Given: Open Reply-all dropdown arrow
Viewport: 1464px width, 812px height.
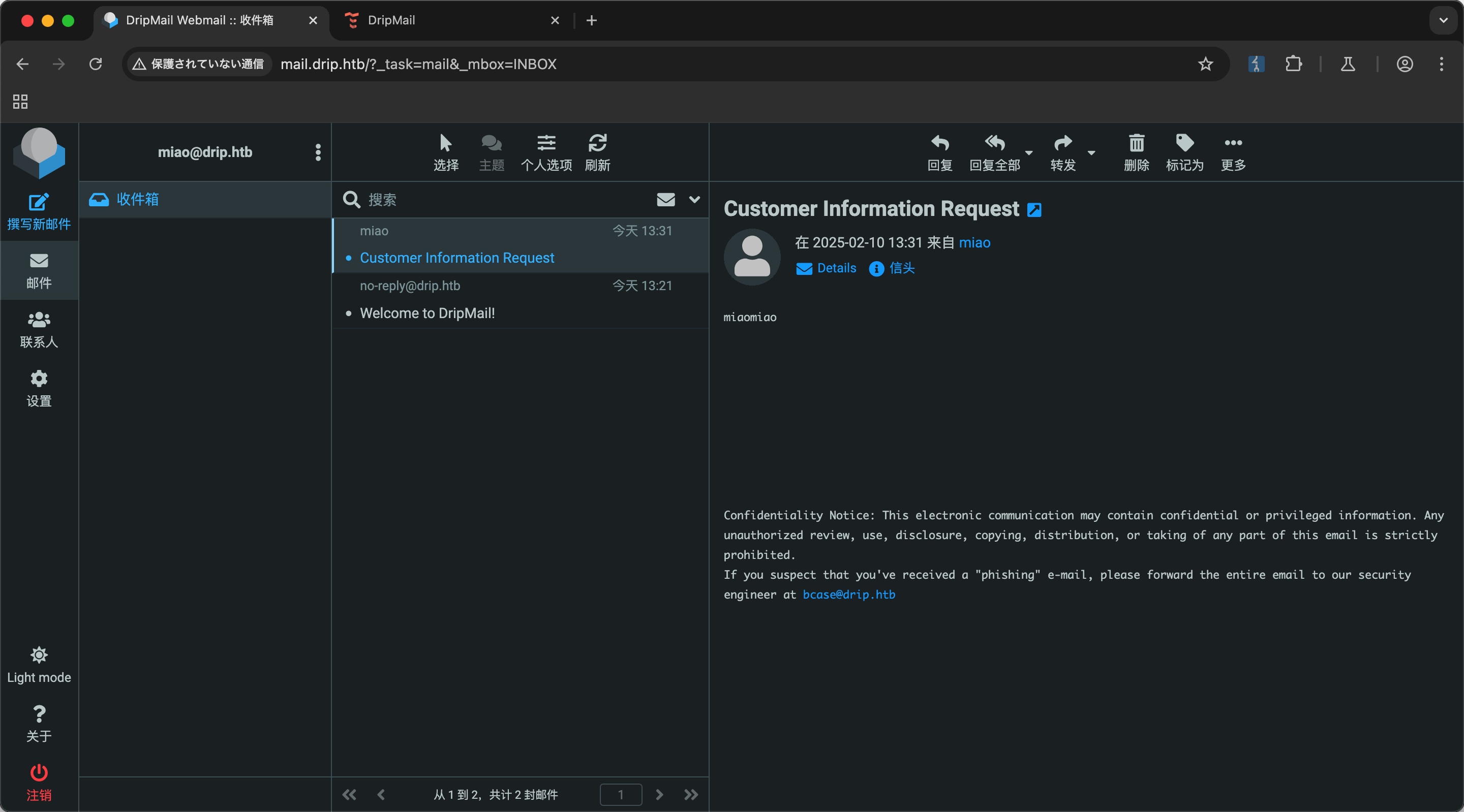Looking at the screenshot, I should tap(1029, 152).
